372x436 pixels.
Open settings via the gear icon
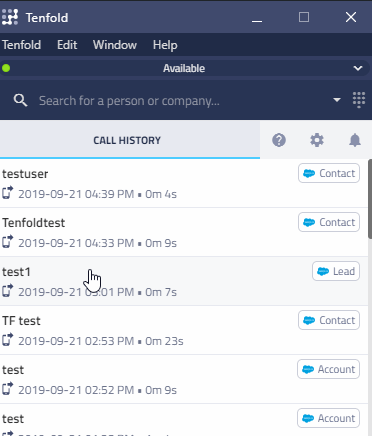point(317,140)
